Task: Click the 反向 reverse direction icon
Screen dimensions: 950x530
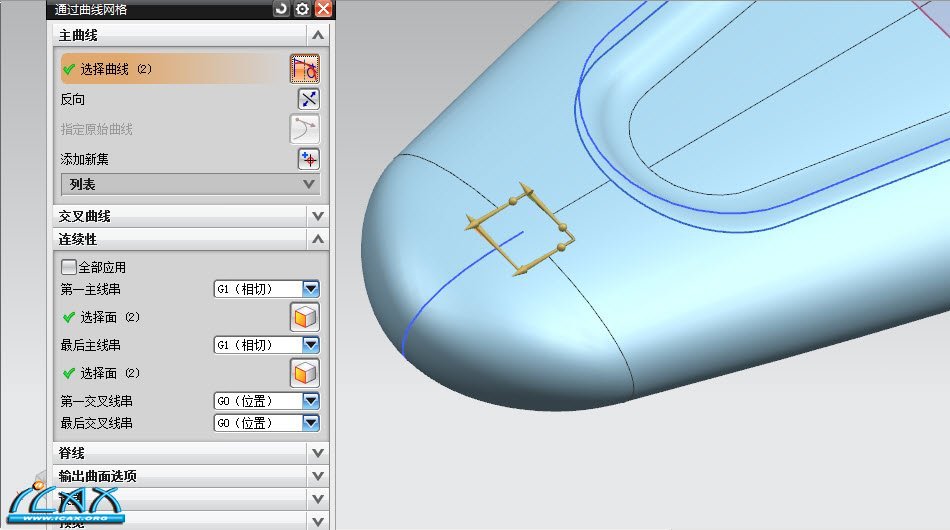Action: click(x=308, y=99)
